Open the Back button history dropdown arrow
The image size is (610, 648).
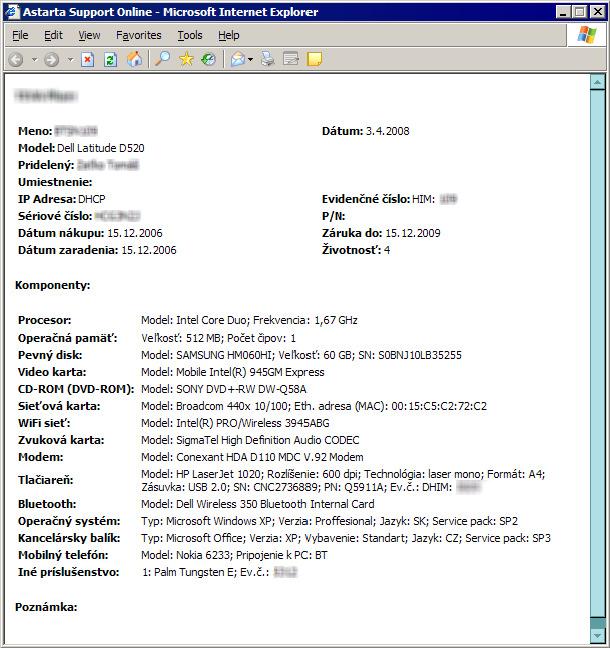[x=34, y=60]
